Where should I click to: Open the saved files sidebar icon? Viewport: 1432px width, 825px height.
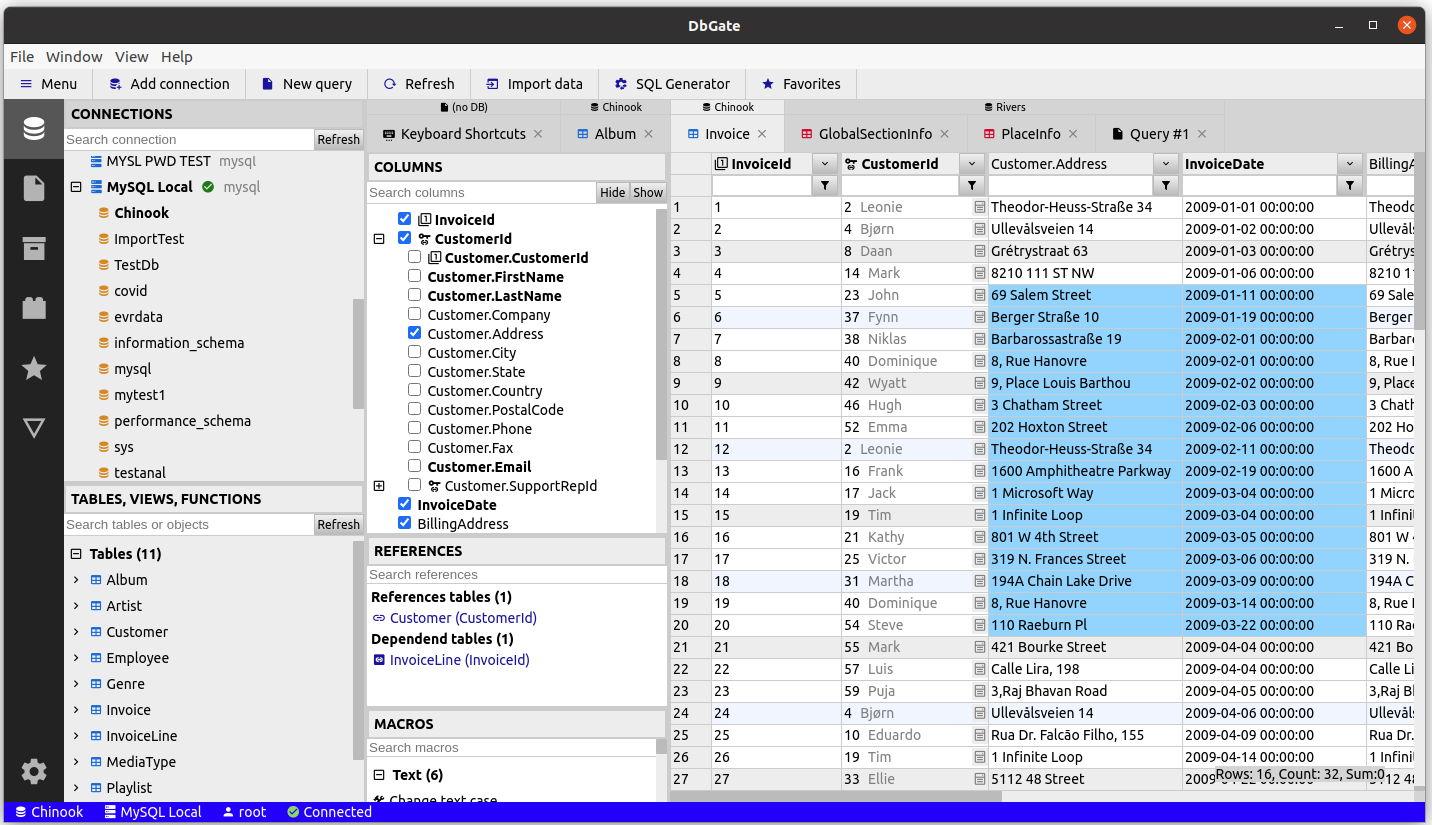tap(34, 189)
